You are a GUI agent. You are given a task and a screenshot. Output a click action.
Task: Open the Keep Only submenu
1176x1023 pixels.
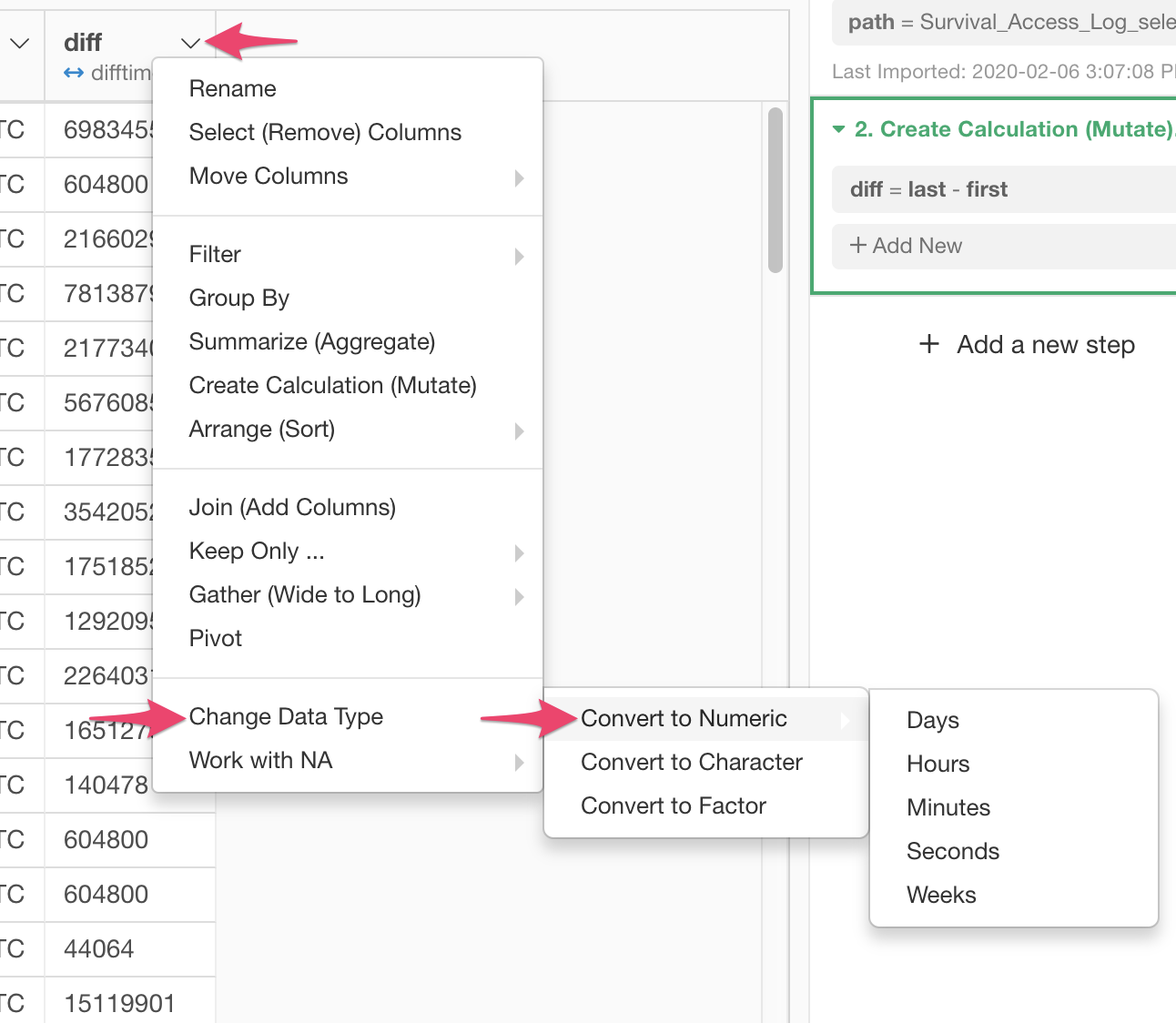click(257, 551)
